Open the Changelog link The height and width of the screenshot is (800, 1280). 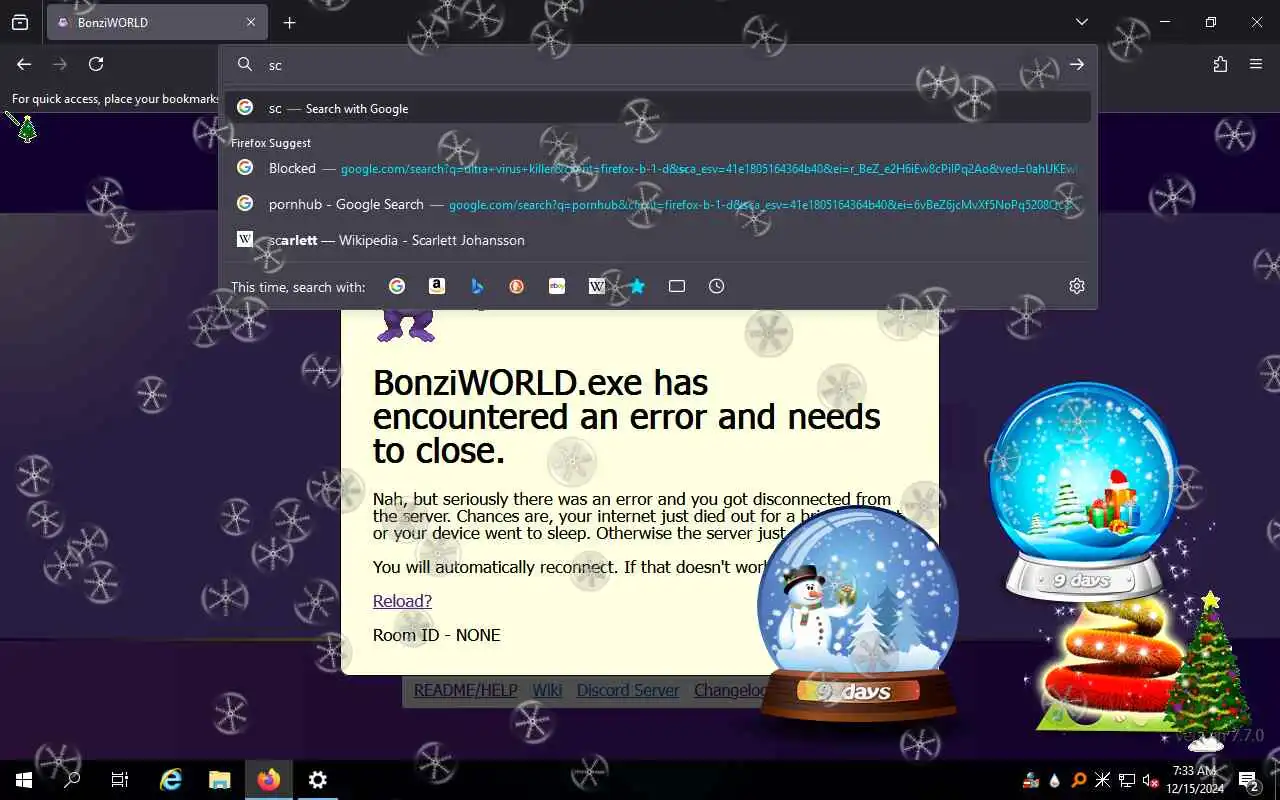click(731, 690)
